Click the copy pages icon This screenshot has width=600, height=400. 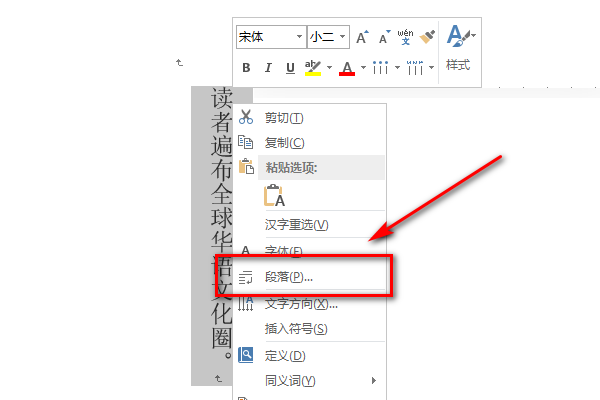point(246,142)
